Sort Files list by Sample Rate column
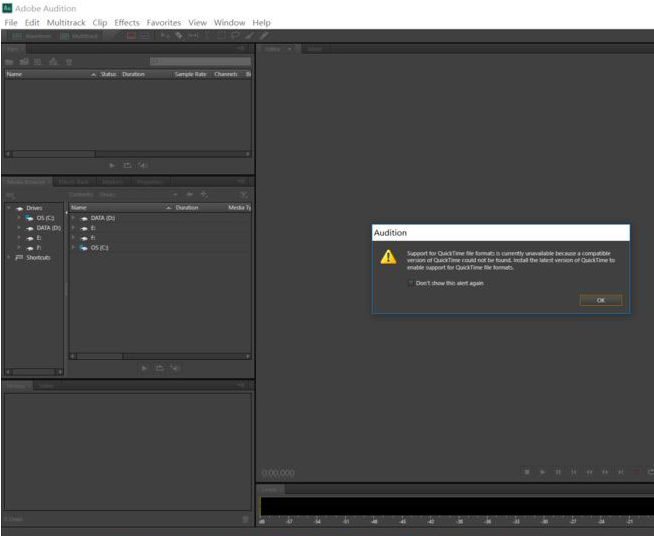The width and height of the screenshot is (654, 536). click(191, 74)
